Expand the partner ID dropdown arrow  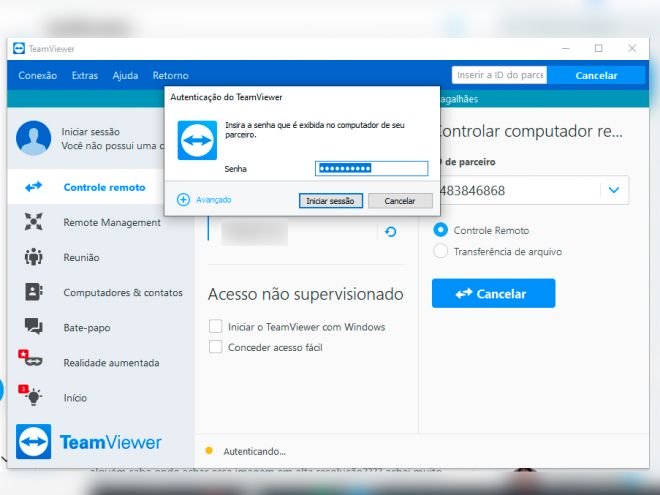(614, 190)
